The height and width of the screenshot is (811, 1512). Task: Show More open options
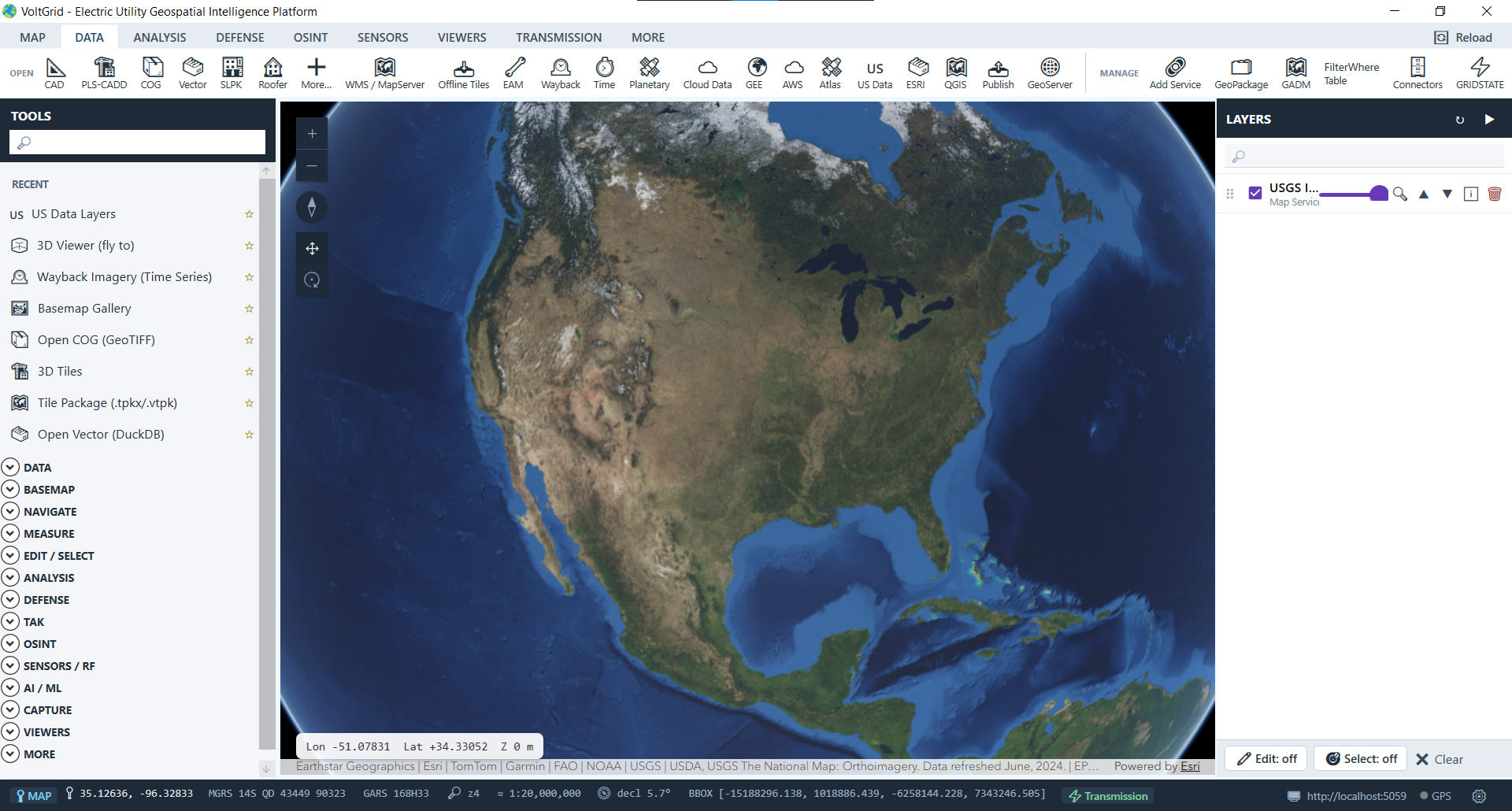click(316, 73)
